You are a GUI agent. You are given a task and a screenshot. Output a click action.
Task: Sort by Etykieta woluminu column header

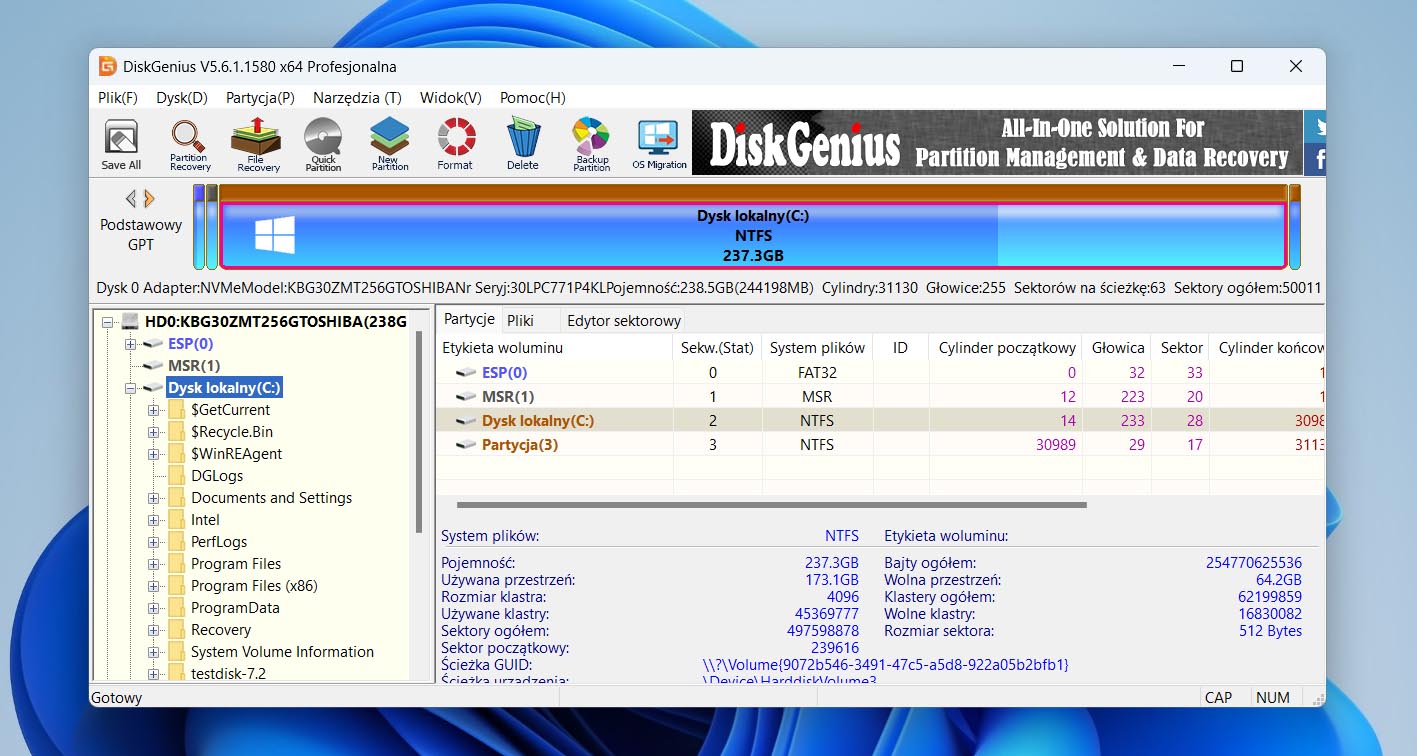click(554, 348)
